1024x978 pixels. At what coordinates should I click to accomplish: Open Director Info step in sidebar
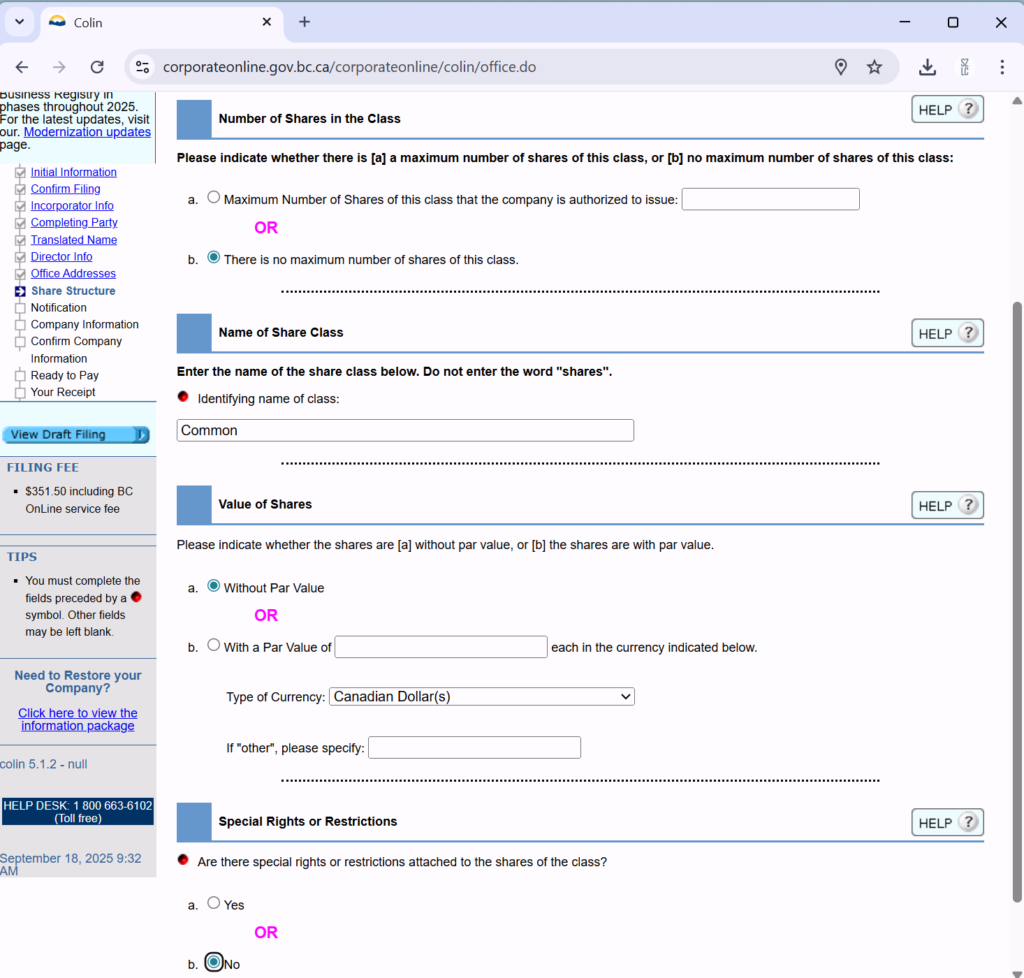61,257
